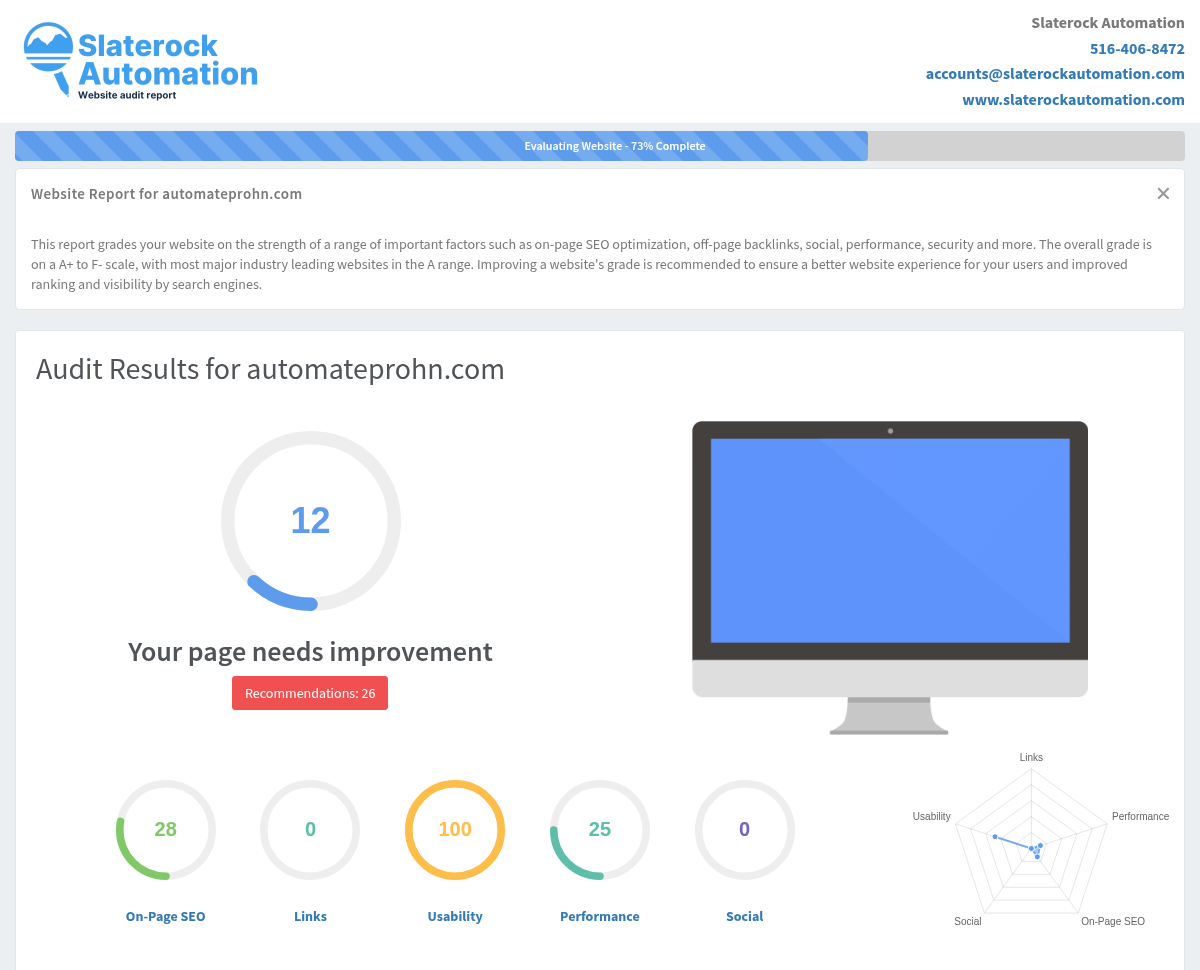This screenshot has width=1200, height=970.
Task: Click the radar chart On-Page SEO label
Action: [1113, 922]
